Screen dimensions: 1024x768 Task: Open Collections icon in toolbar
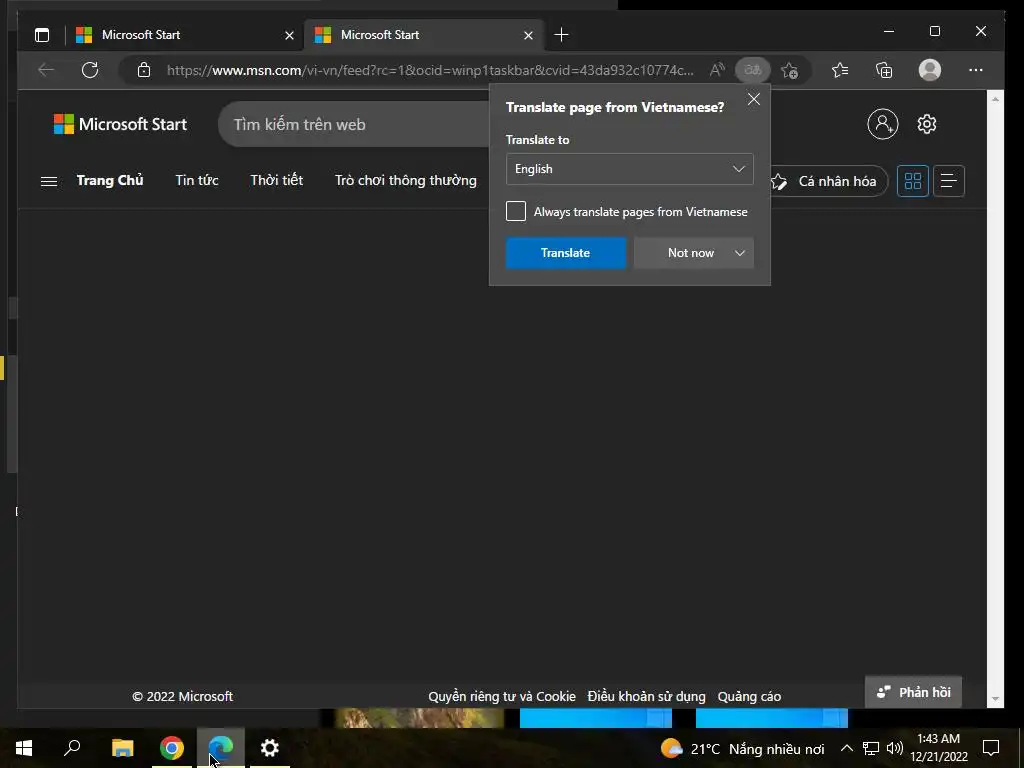(x=884, y=70)
